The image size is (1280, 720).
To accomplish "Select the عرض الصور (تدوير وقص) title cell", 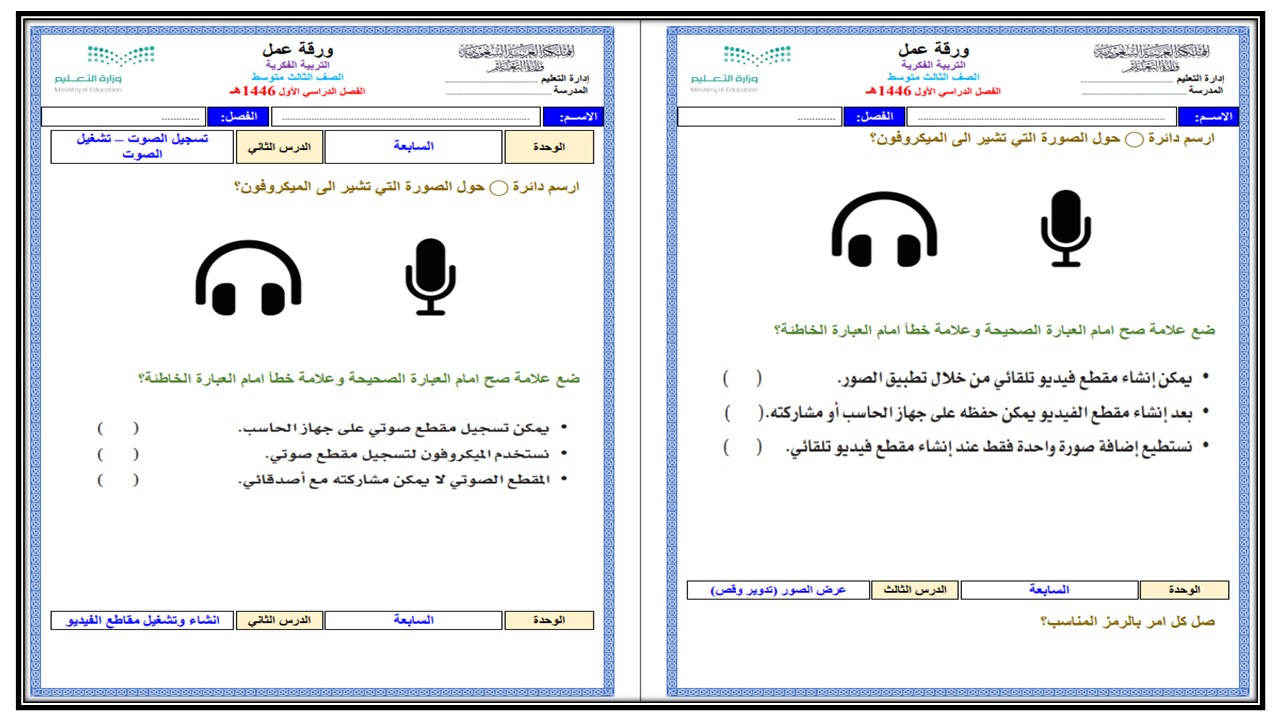I will tap(778, 590).
